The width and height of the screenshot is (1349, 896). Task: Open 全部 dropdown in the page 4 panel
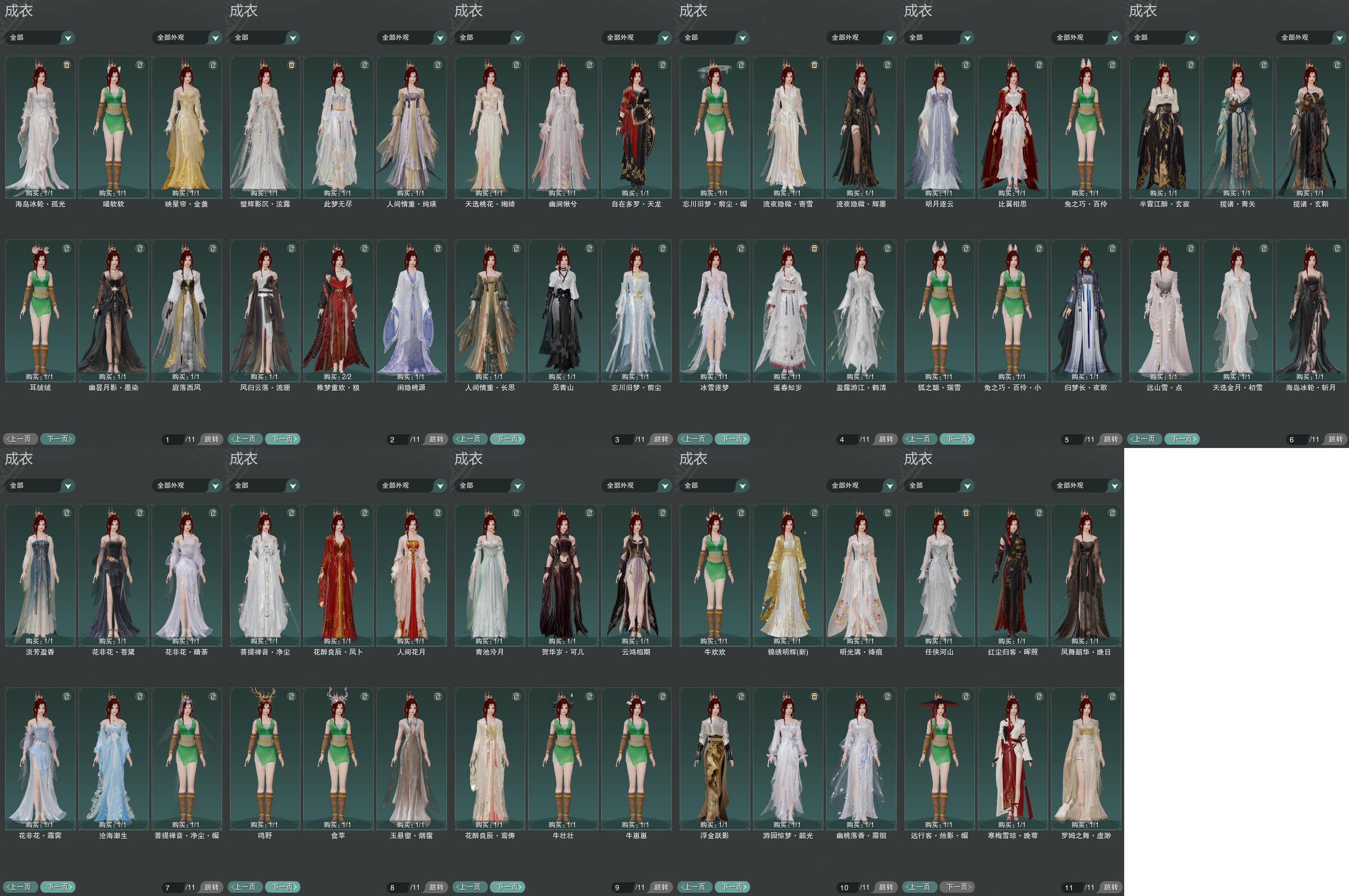point(715,38)
